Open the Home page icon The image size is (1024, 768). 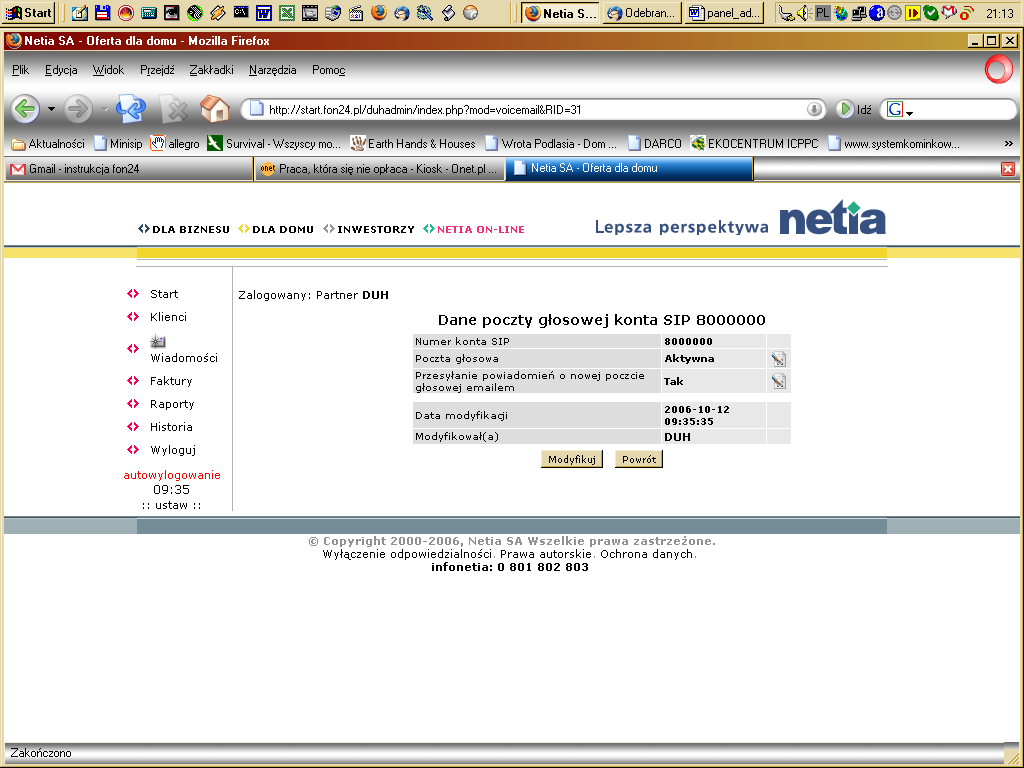pos(214,109)
